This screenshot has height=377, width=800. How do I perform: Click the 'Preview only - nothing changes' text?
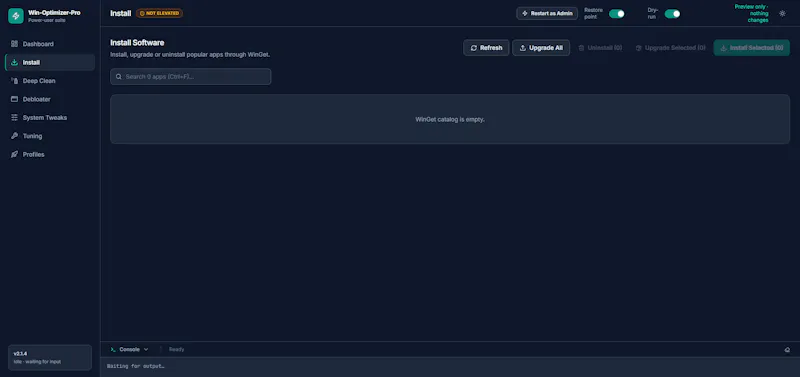click(752, 14)
